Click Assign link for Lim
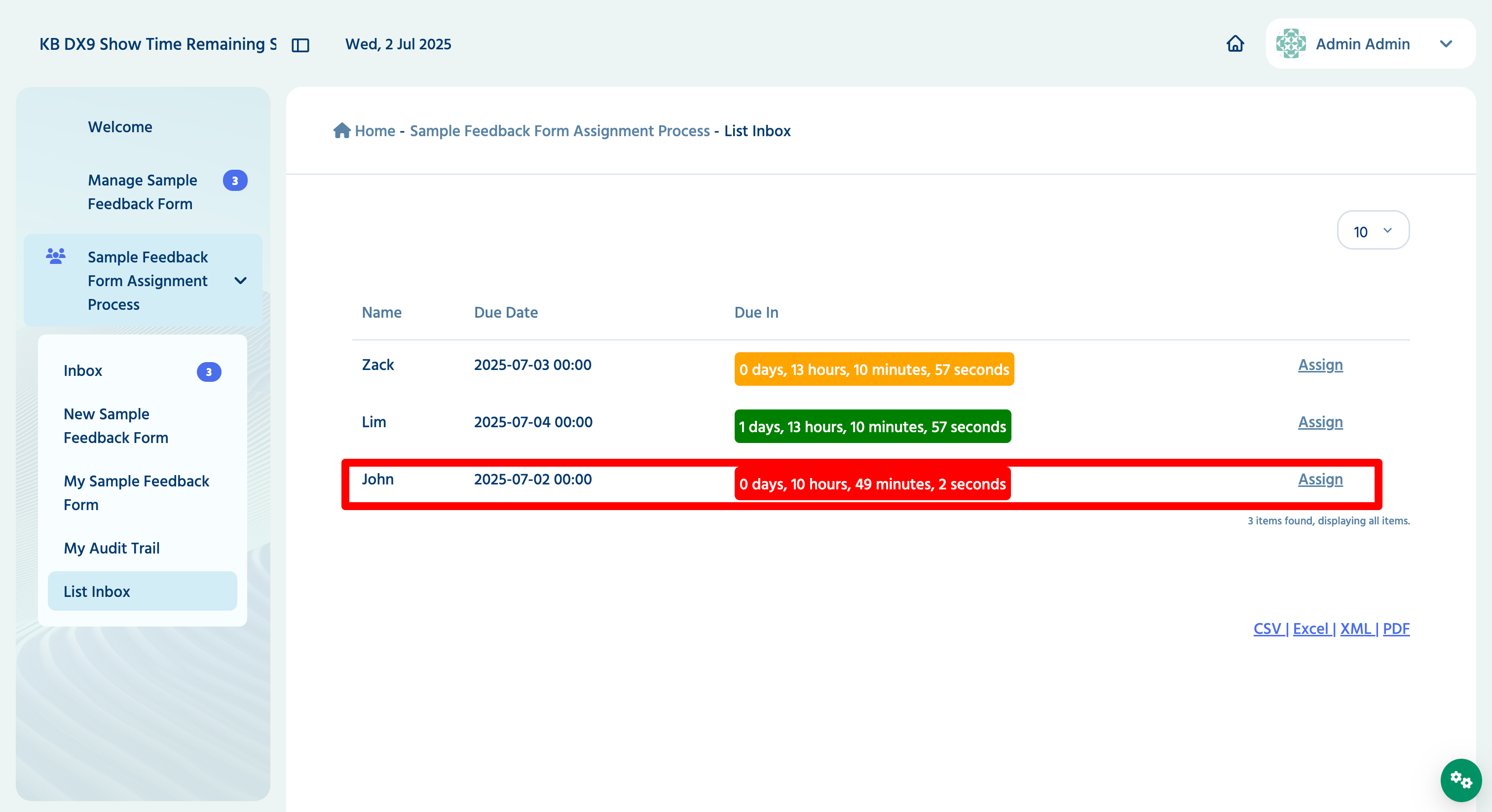 point(1320,422)
